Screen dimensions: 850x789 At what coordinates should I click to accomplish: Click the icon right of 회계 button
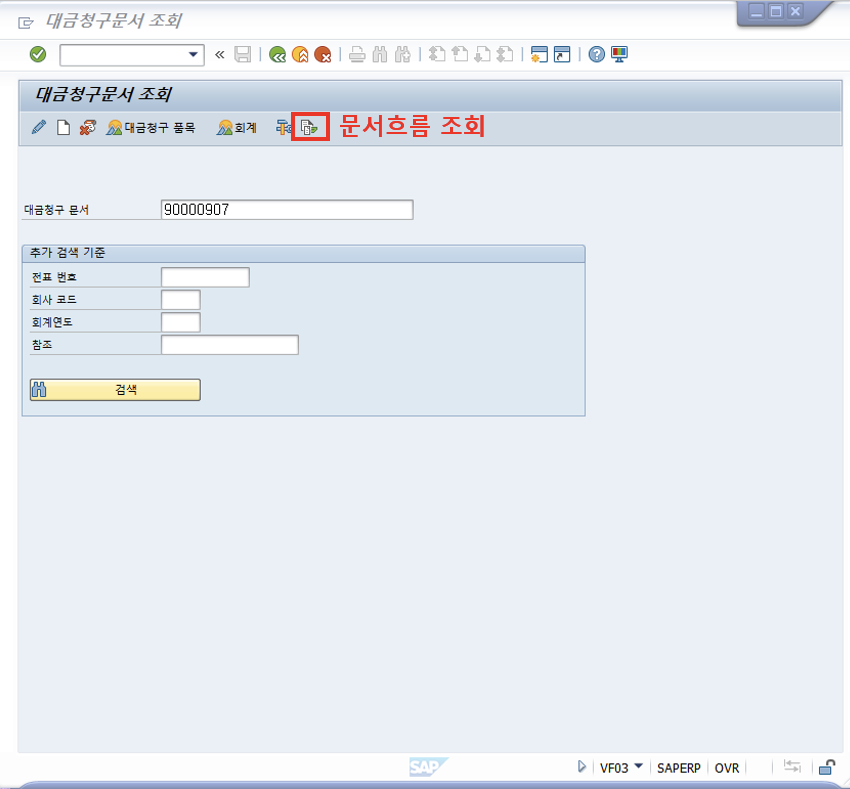tap(284, 127)
